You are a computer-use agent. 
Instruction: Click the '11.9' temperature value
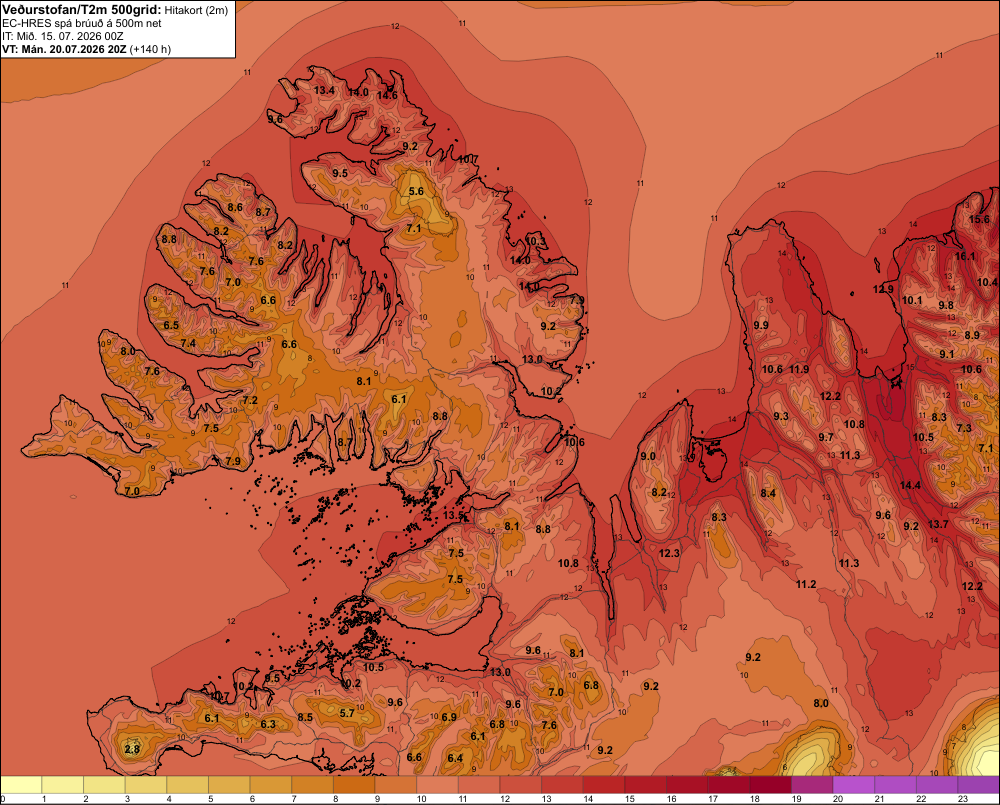tap(799, 369)
